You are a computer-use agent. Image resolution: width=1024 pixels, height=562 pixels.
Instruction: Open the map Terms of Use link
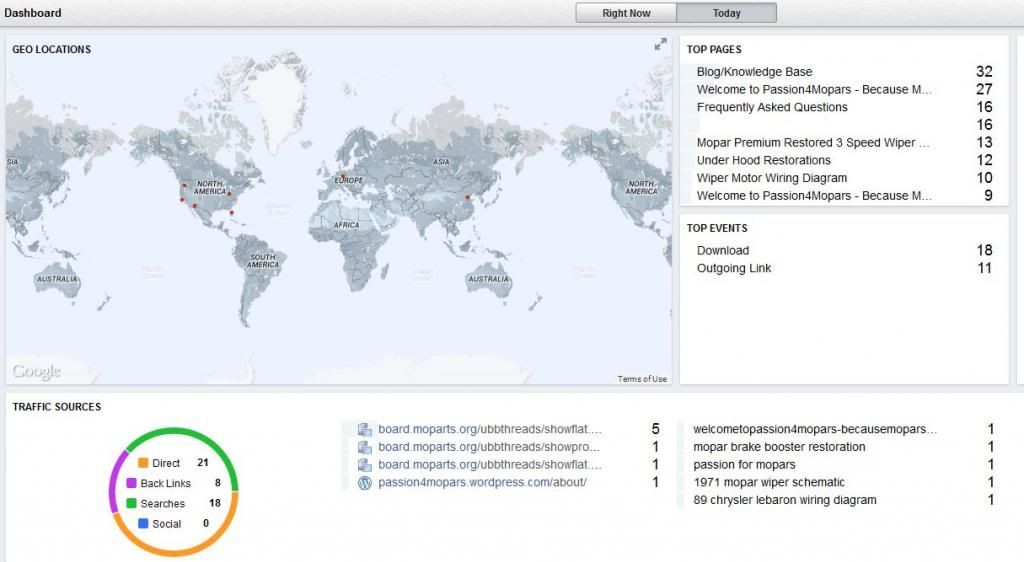(642, 379)
